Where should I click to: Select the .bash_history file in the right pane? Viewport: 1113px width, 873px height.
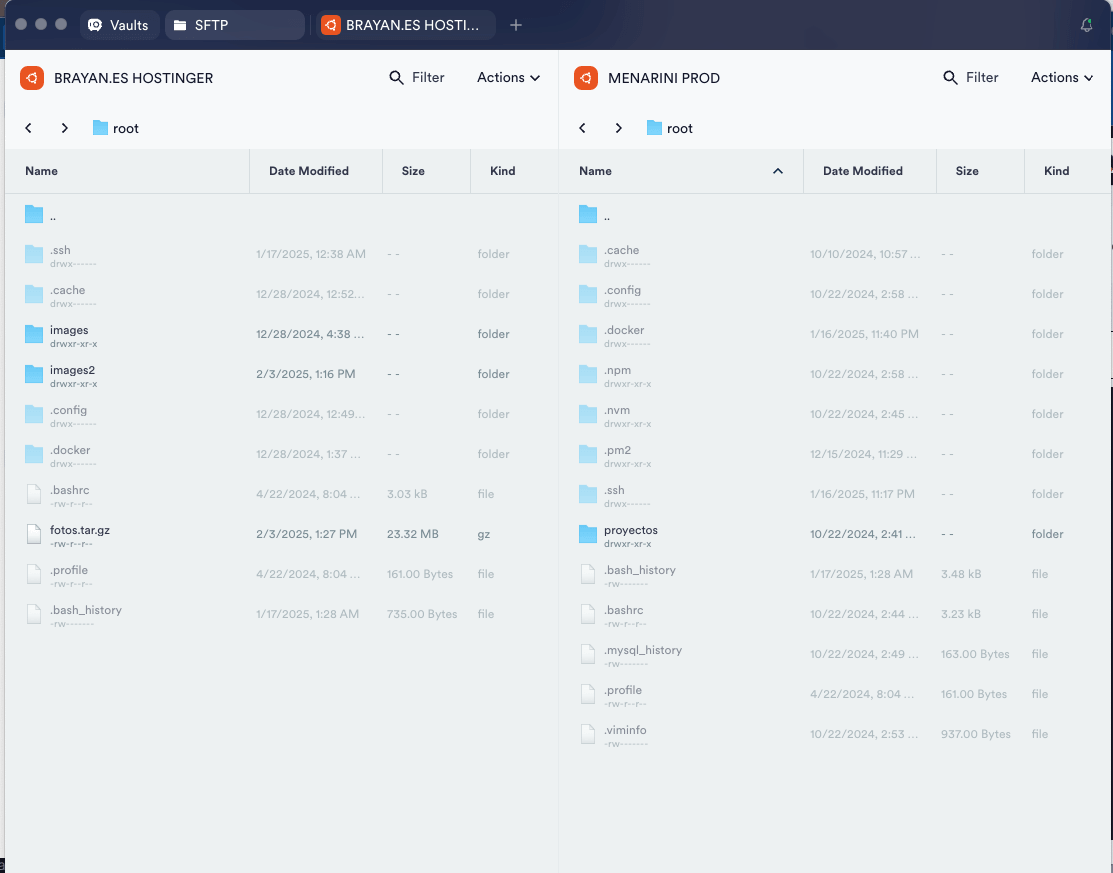(835, 573)
